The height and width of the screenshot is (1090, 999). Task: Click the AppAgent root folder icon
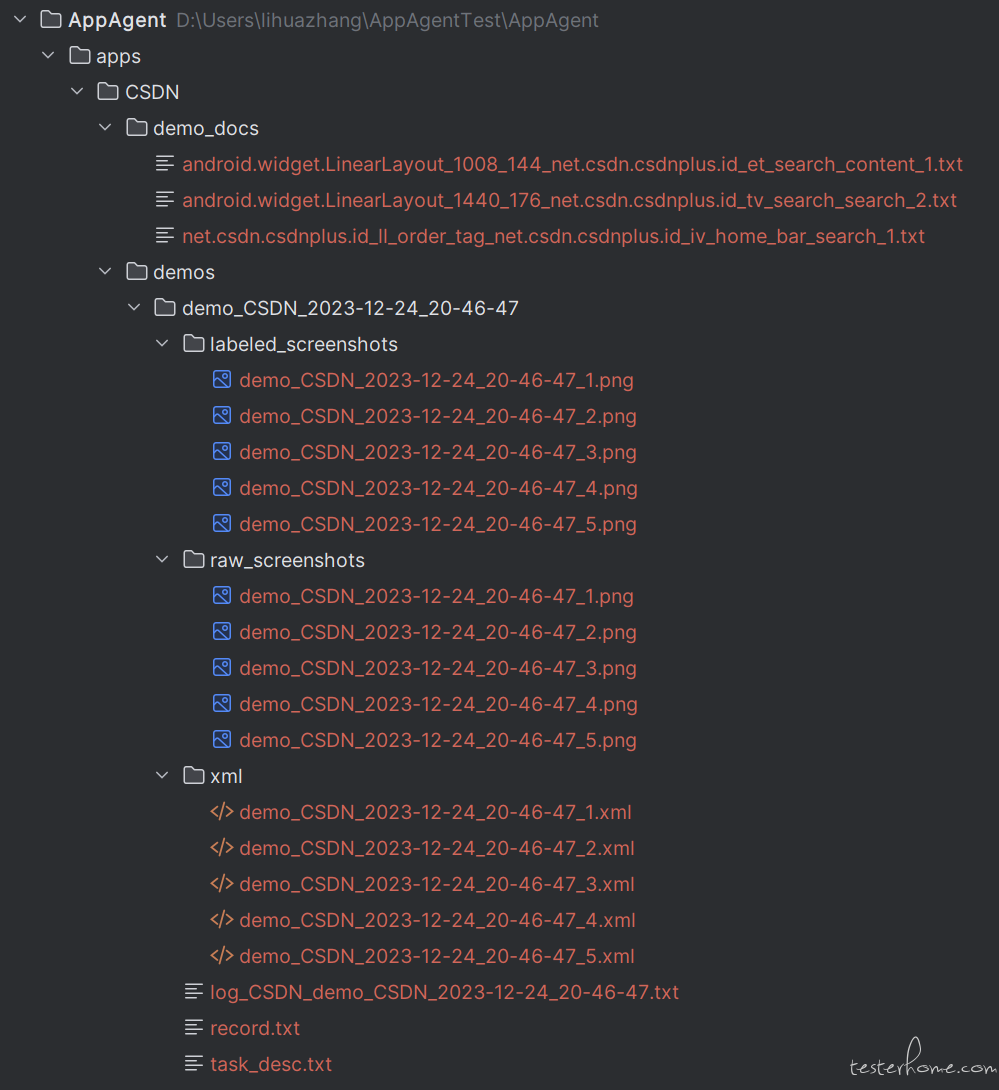pos(51,19)
